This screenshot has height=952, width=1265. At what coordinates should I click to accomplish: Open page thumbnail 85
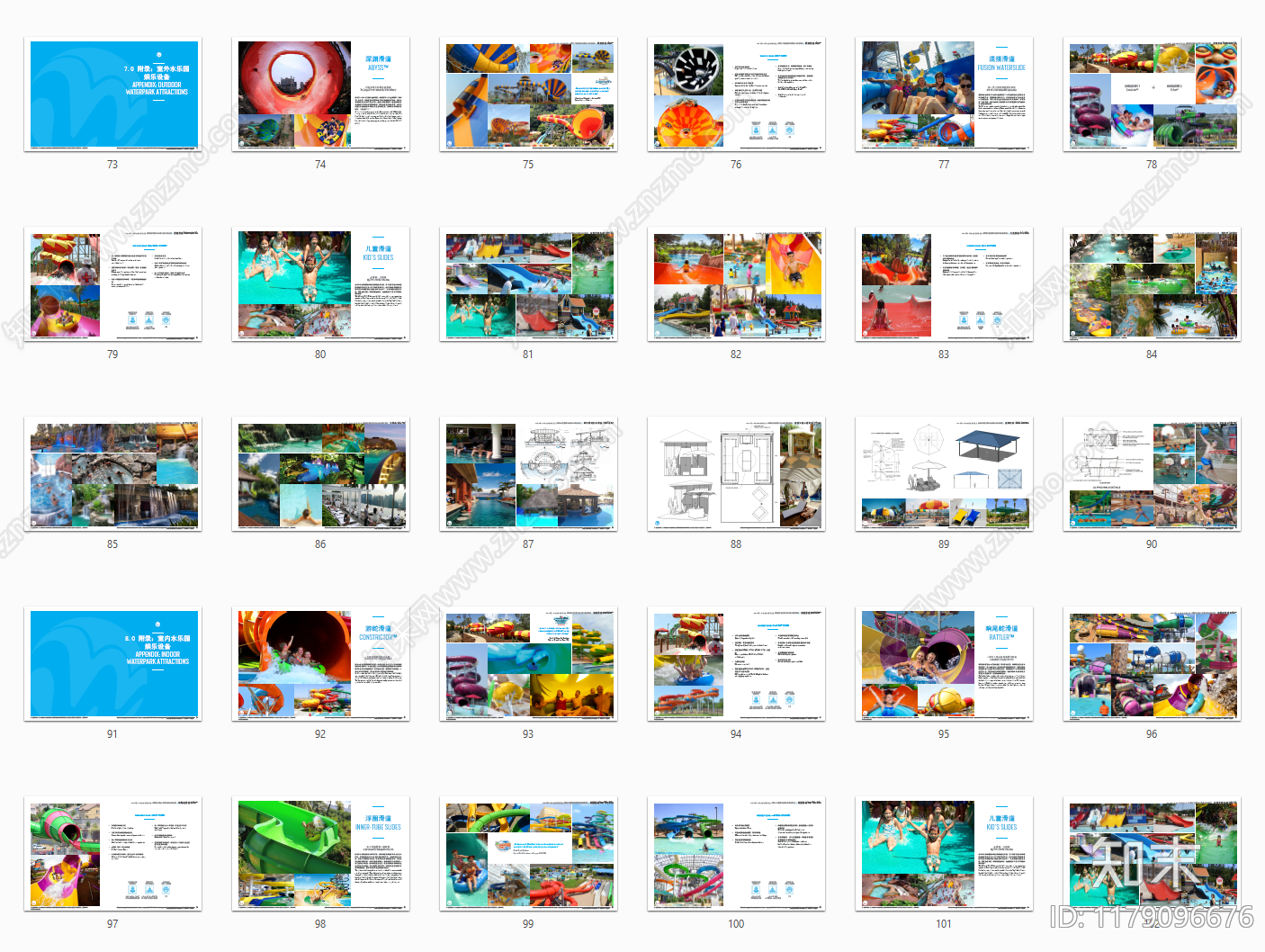click(112, 474)
